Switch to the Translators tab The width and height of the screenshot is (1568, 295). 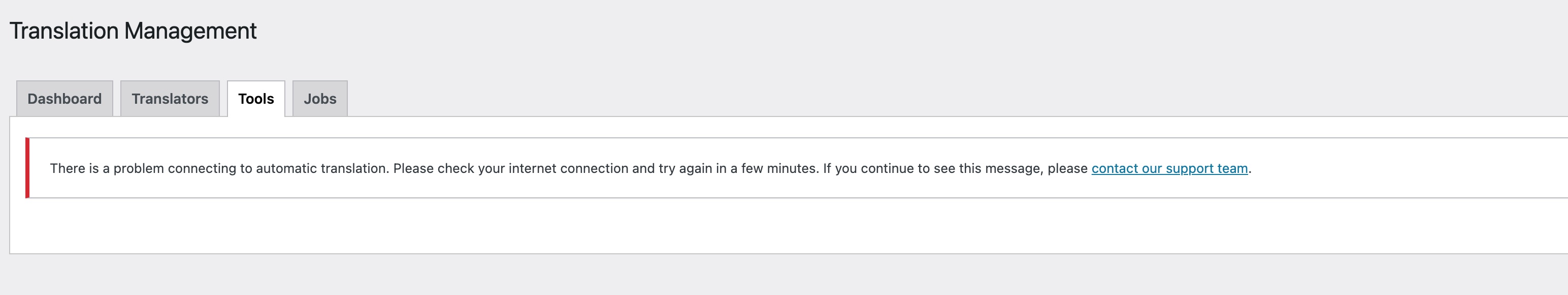pos(170,99)
